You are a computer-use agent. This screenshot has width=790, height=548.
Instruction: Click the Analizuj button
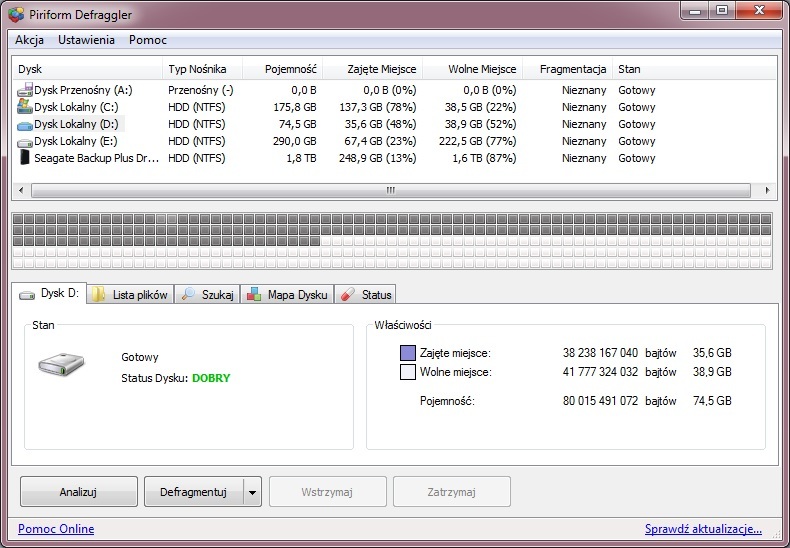[79, 492]
